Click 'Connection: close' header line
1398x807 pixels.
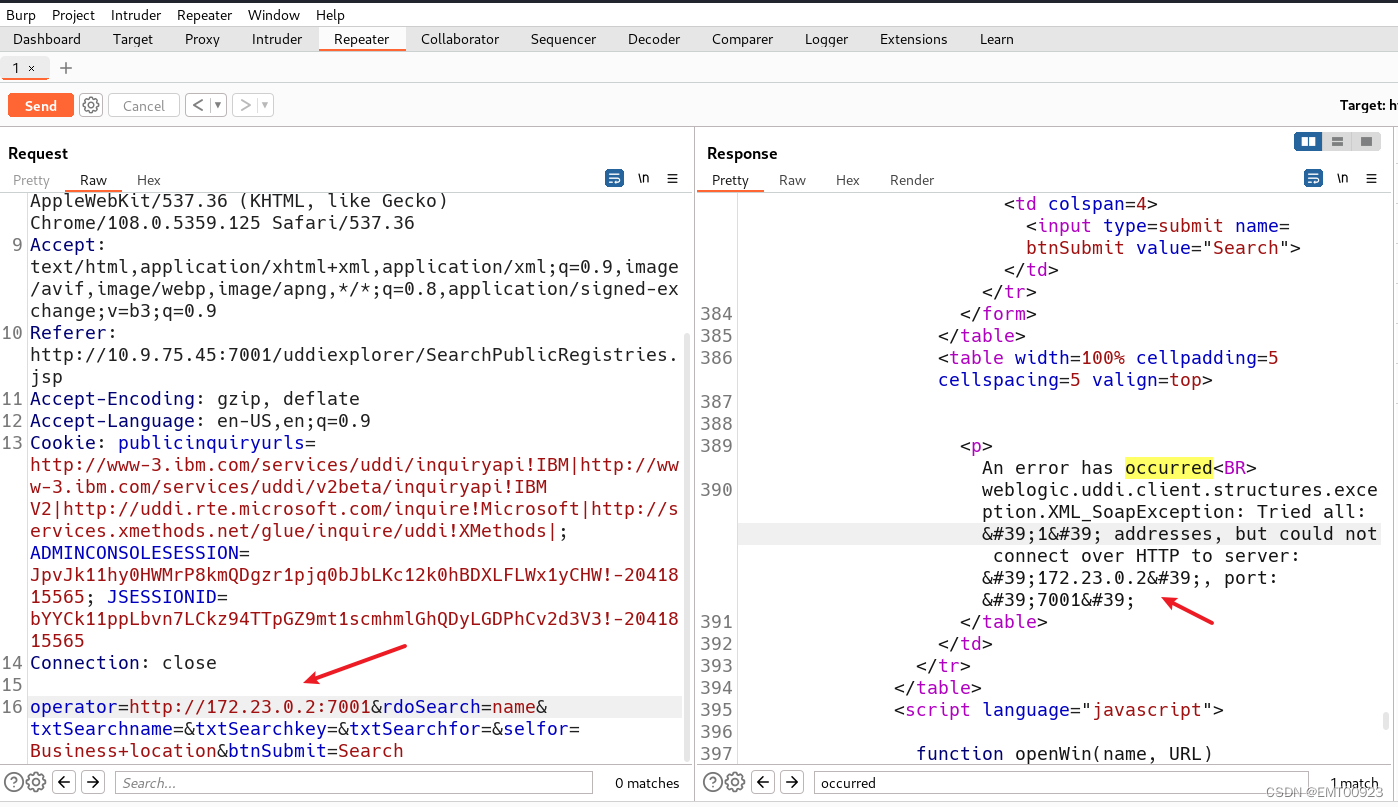pyautogui.click(x=123, y=663)
